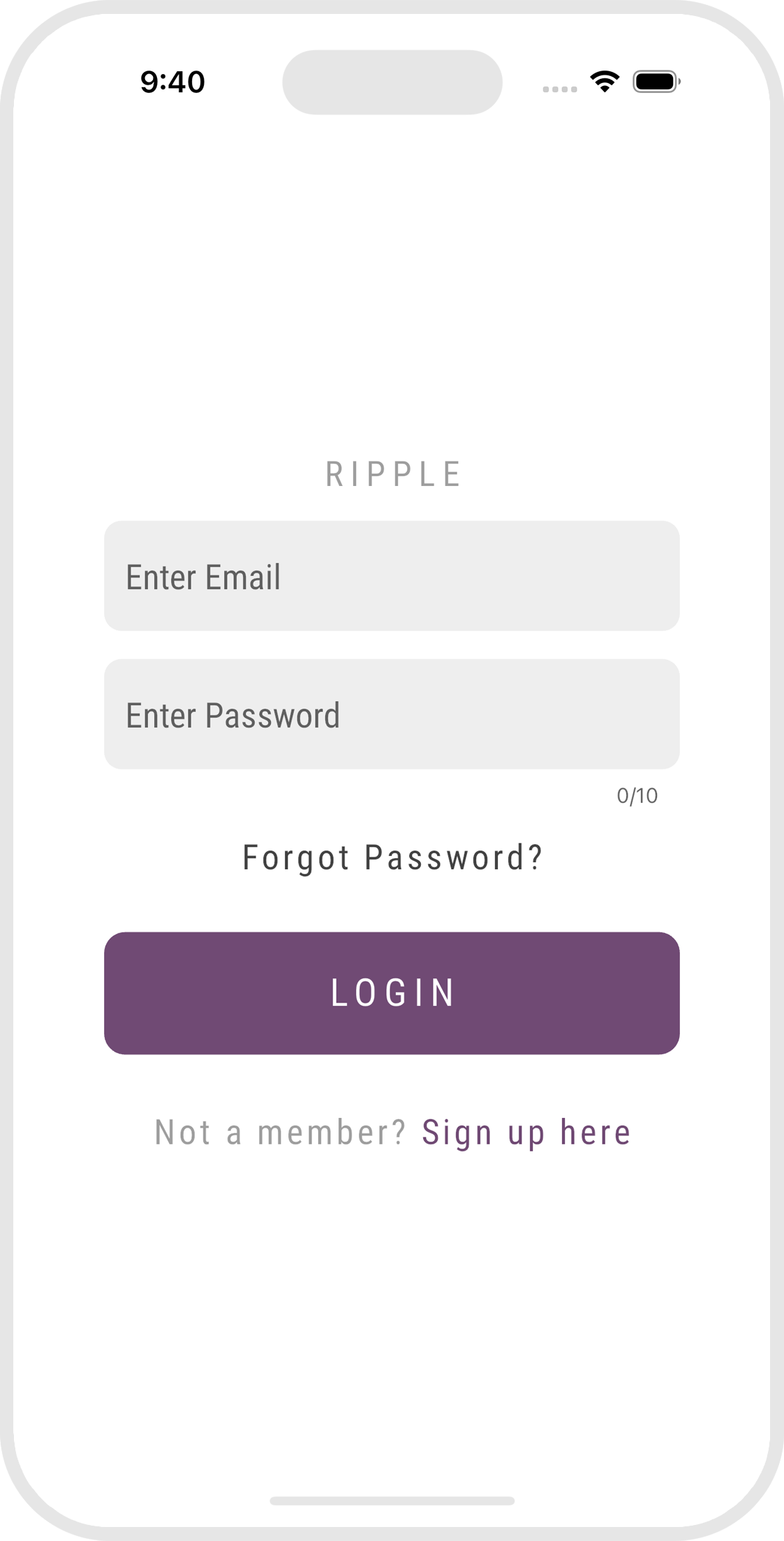Tap the battery indicator icon
Image resolution: width=784 pixels, height=1541 pixels.
(656, 82)
